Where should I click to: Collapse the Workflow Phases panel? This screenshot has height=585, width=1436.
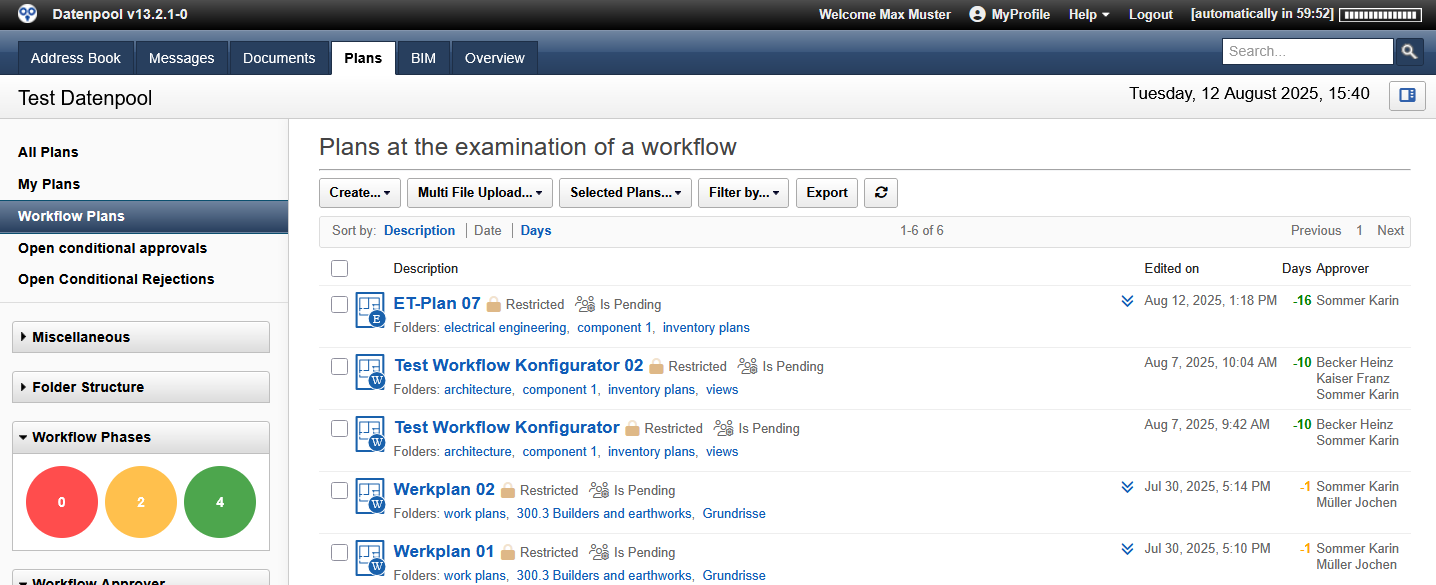click(140, 437)
